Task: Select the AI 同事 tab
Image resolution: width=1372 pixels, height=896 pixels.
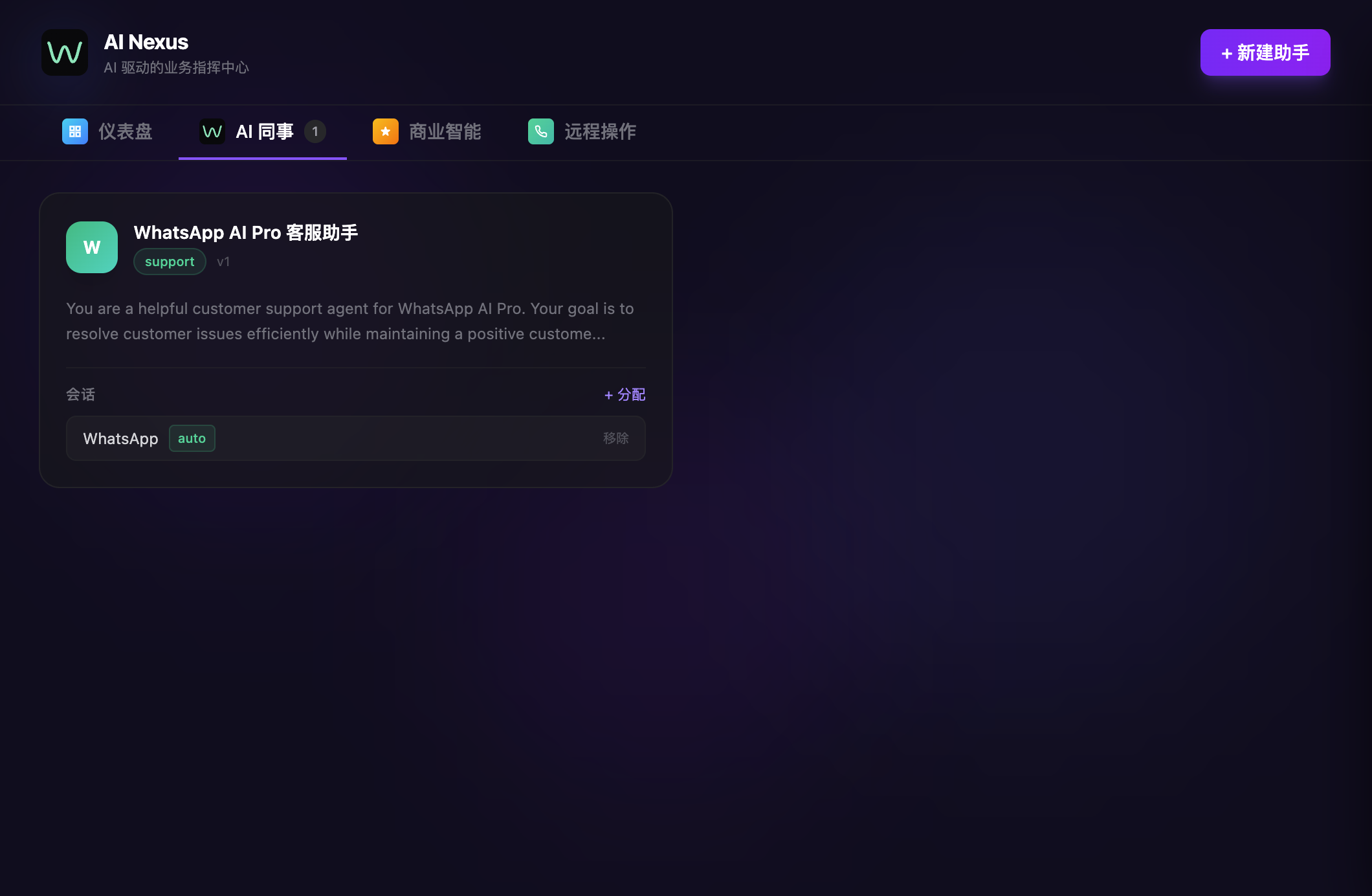Action: (x=263, y=132)
